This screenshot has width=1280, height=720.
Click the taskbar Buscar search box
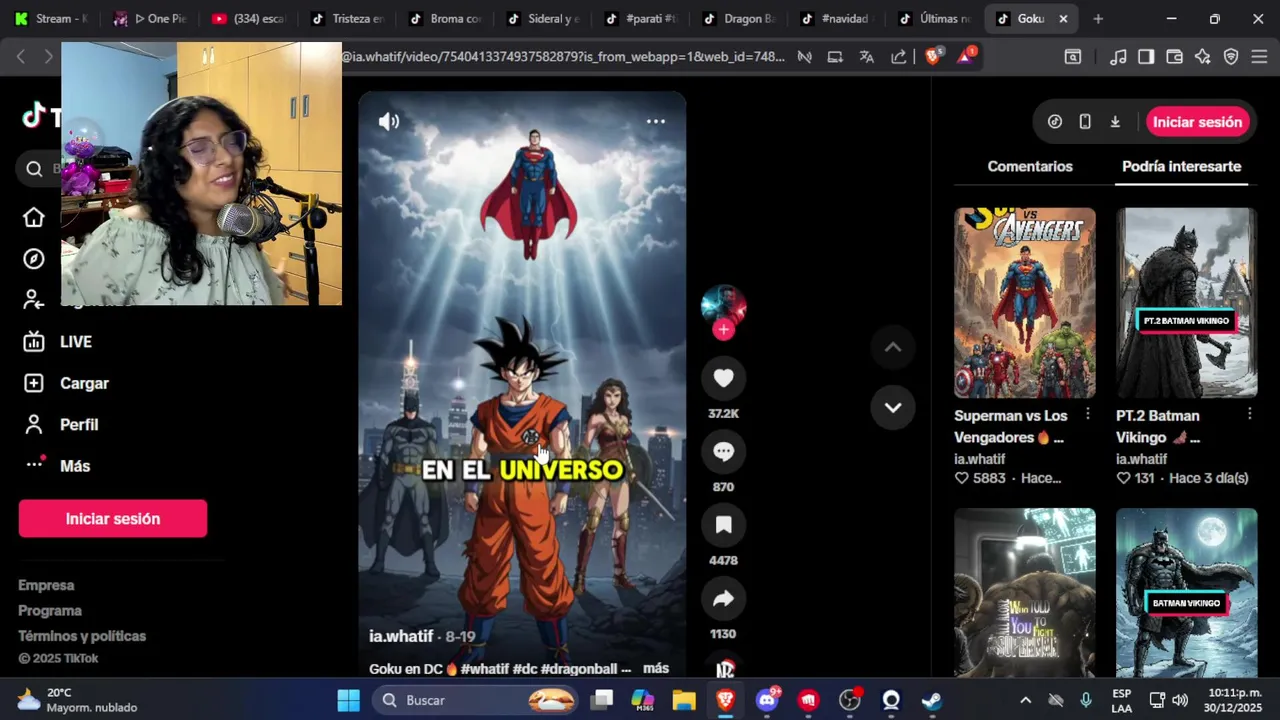tap(477, 700)
